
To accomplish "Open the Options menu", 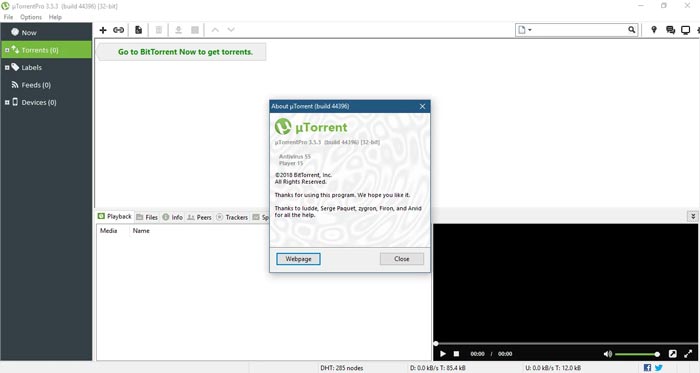I will point(31,17).
